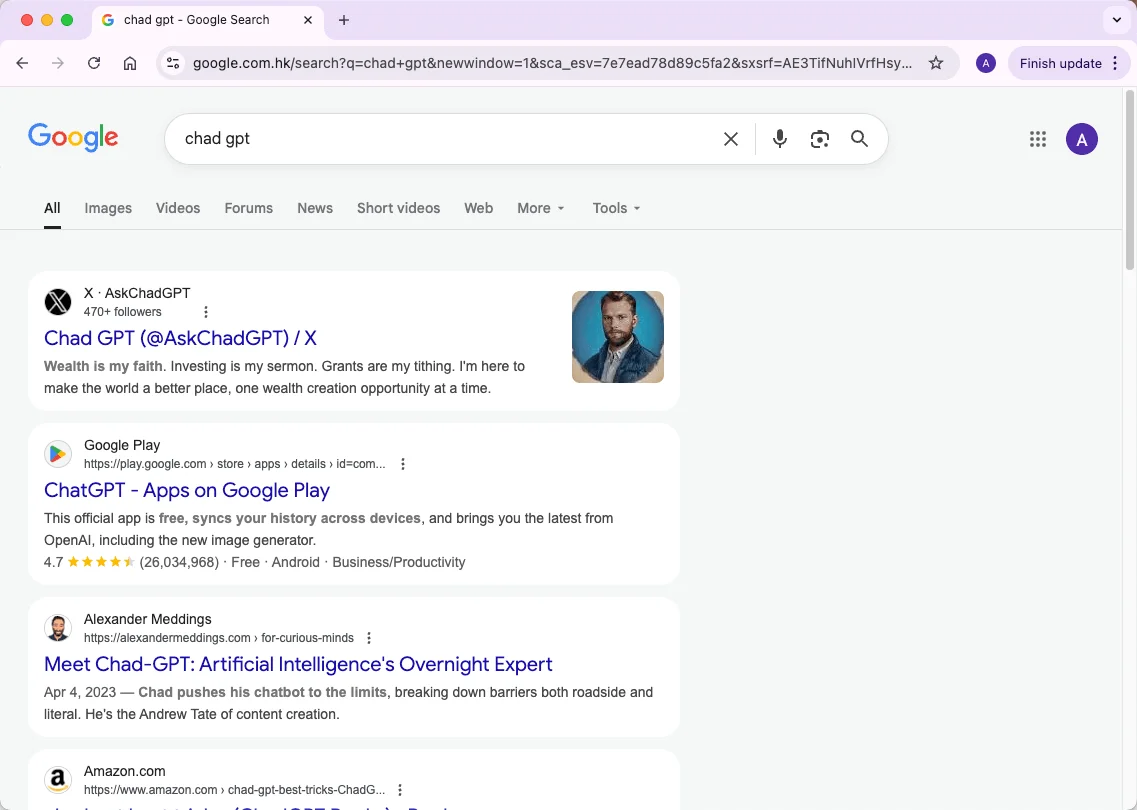Switch to the Web tab
Image resolution: width=1137 pixels, height=810 pixels.
[x=479, y=208]
